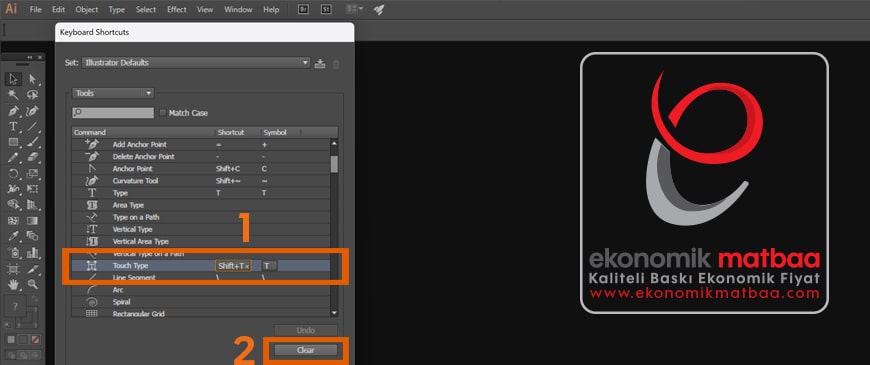Screen dimensions: 870x365
Task: Open the Select menu
Action: click(x=146, y=9)
